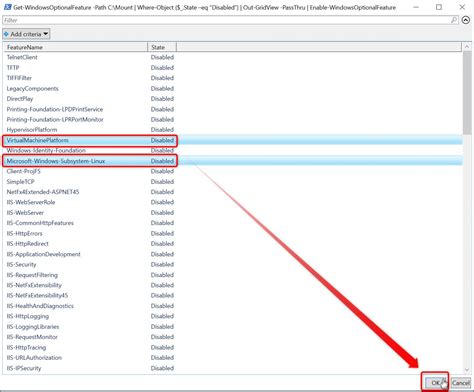Select the IIS-WebServerRole row
474x392 pixels.
[x=233, y=202]
